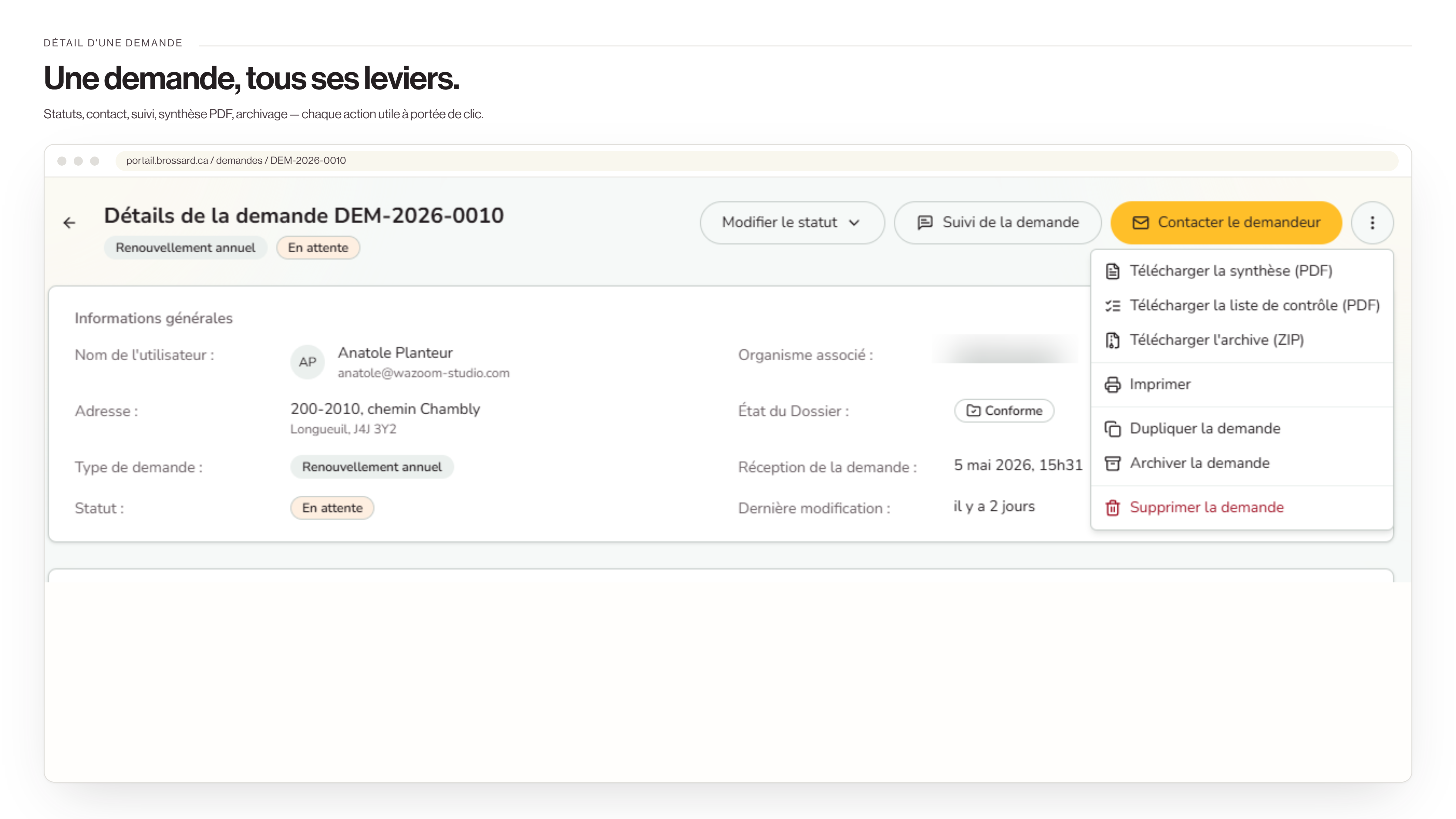
Task: Click the name Anatole Planteur
Action: pyautogui.click(x=396, y=353)
